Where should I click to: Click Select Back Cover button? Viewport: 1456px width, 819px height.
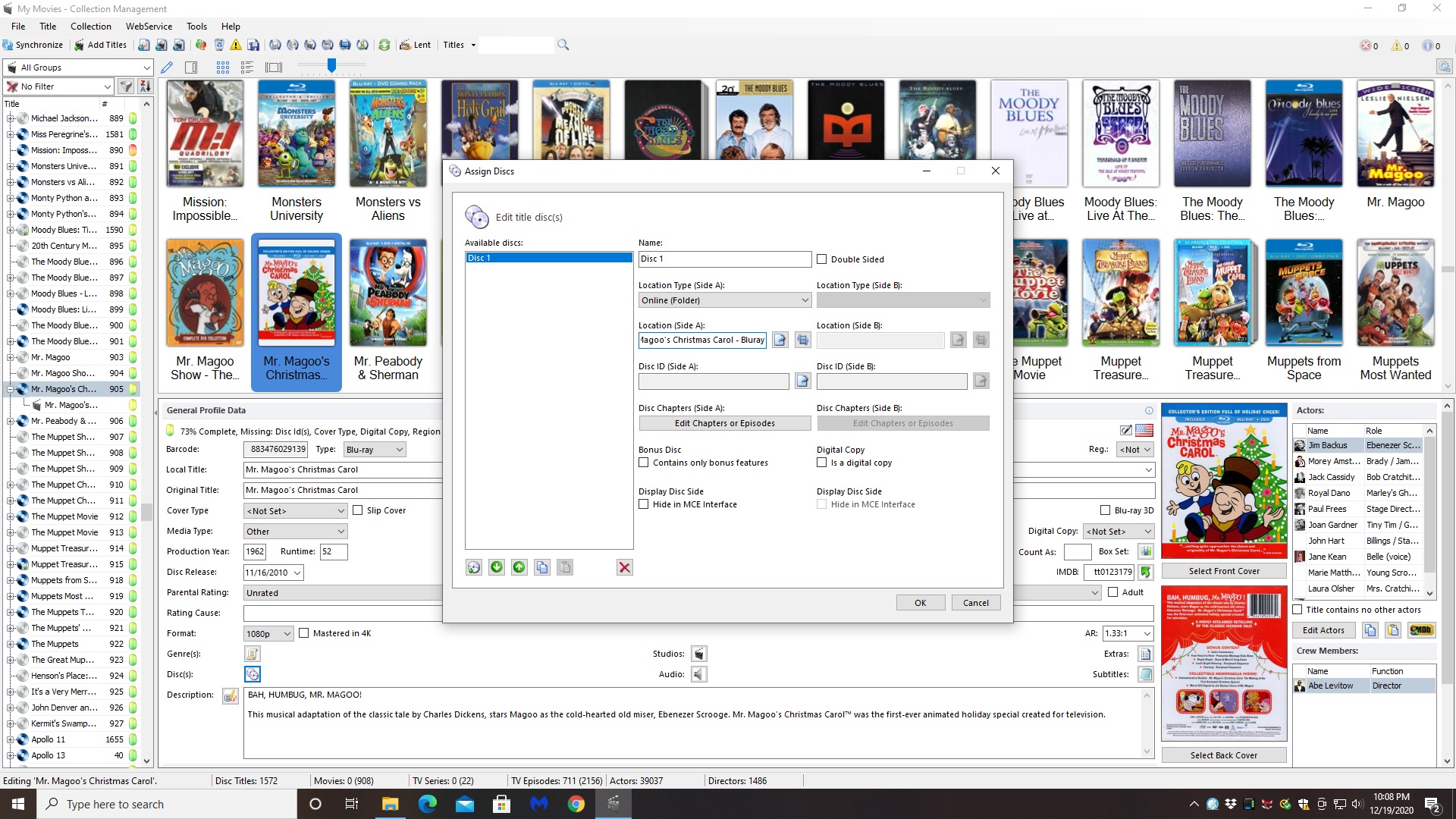coord(1224,755)
